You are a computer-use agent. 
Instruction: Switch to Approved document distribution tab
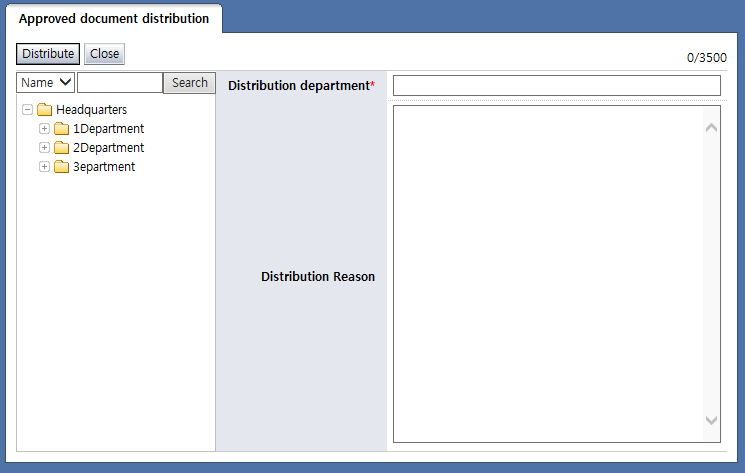coord(114,19)
